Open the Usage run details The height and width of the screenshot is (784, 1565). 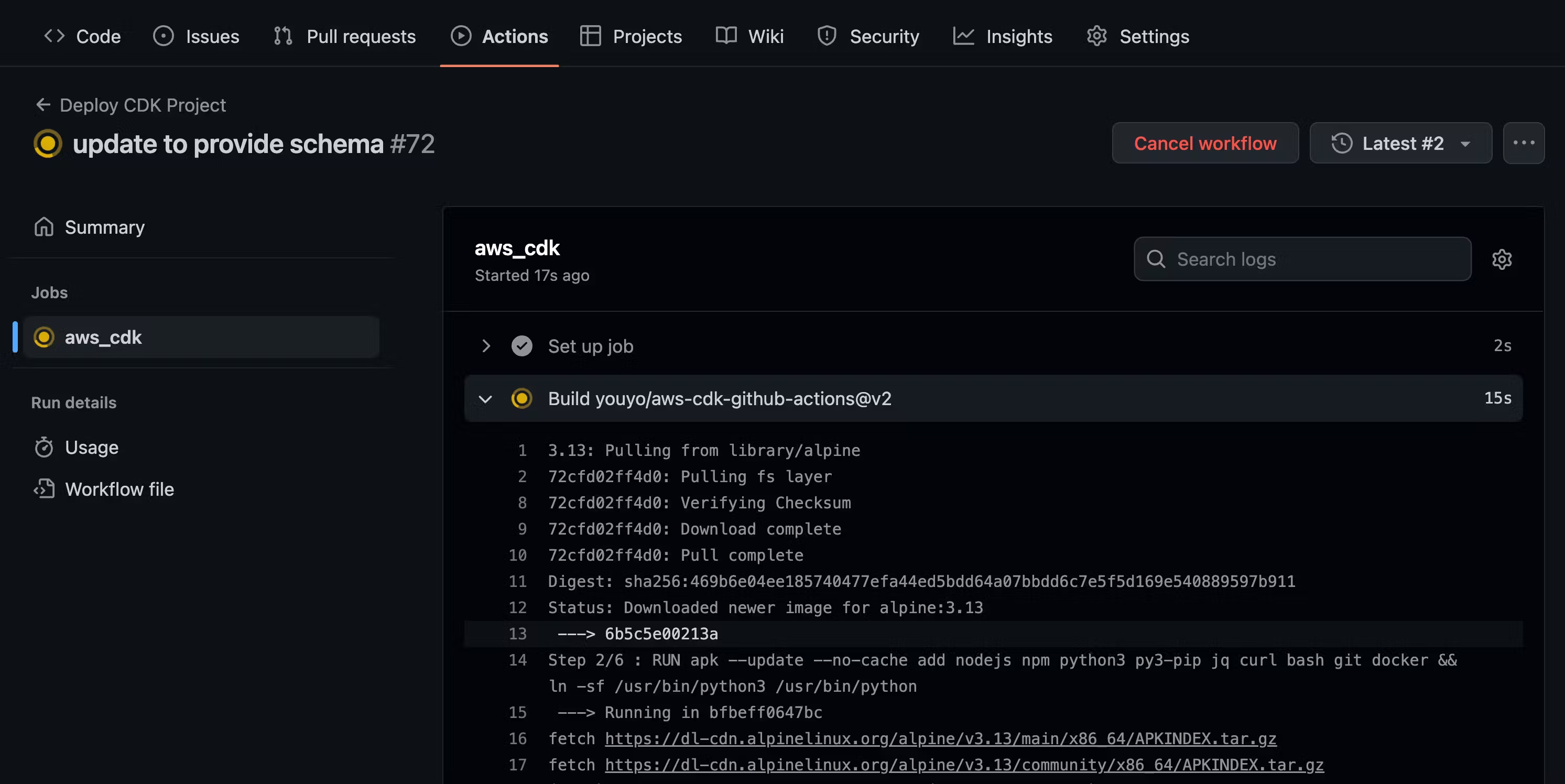point(91,448)
